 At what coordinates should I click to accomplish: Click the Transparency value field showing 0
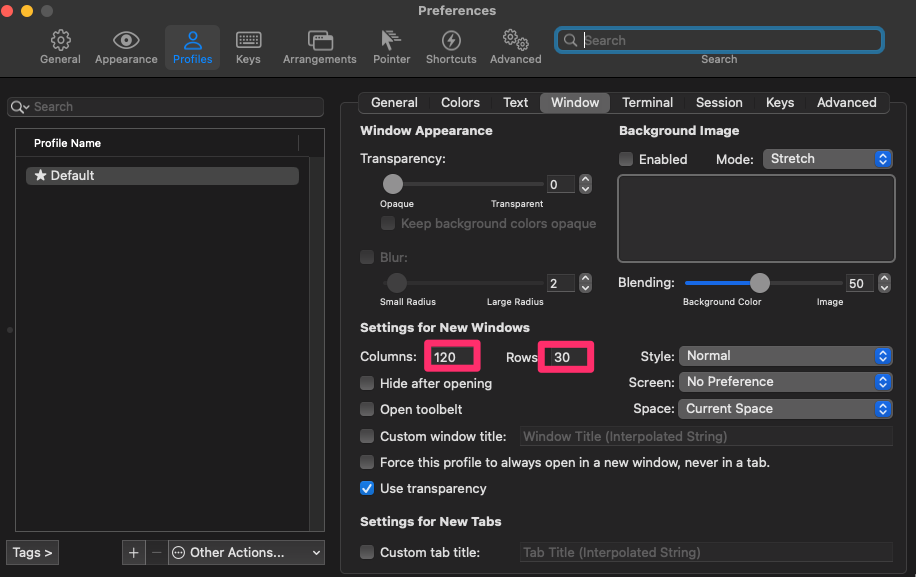pyautogui.click(x=561, y=185)
